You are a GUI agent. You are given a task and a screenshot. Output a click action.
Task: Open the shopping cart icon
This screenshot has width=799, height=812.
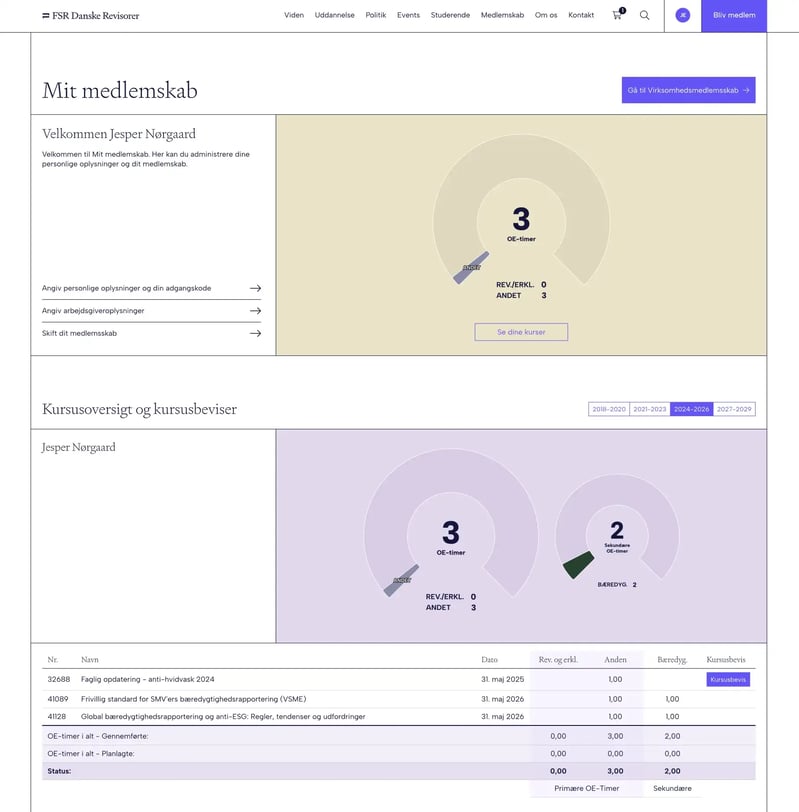618,14
